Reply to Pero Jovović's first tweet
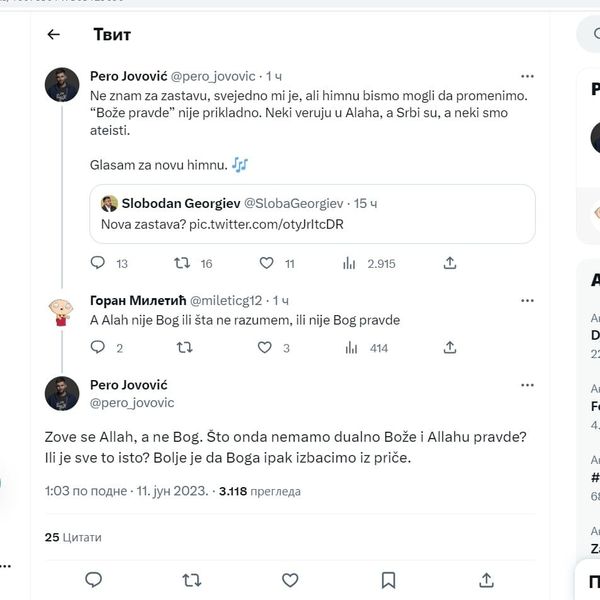 98,263
